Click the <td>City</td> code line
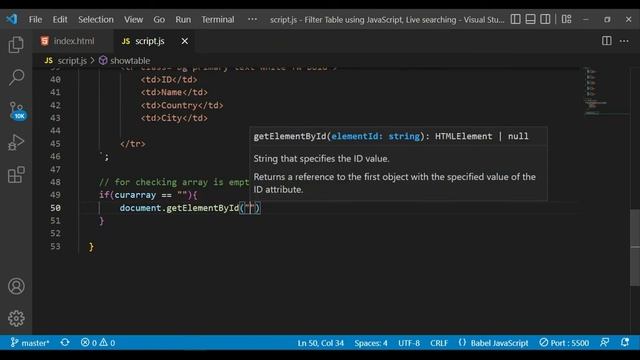The height and width of the screenshot is (360, 640). 174,118
